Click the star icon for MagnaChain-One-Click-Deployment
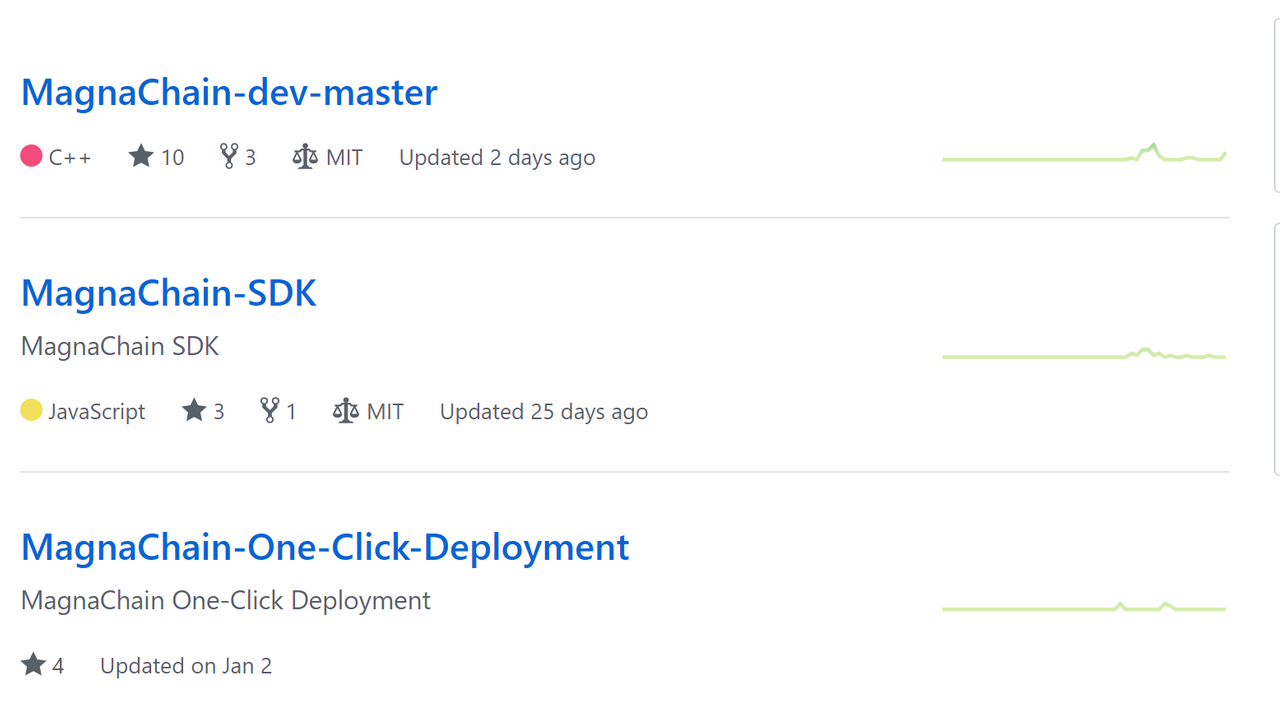Viewport: 1280px width, 701px height. point(33,664)
